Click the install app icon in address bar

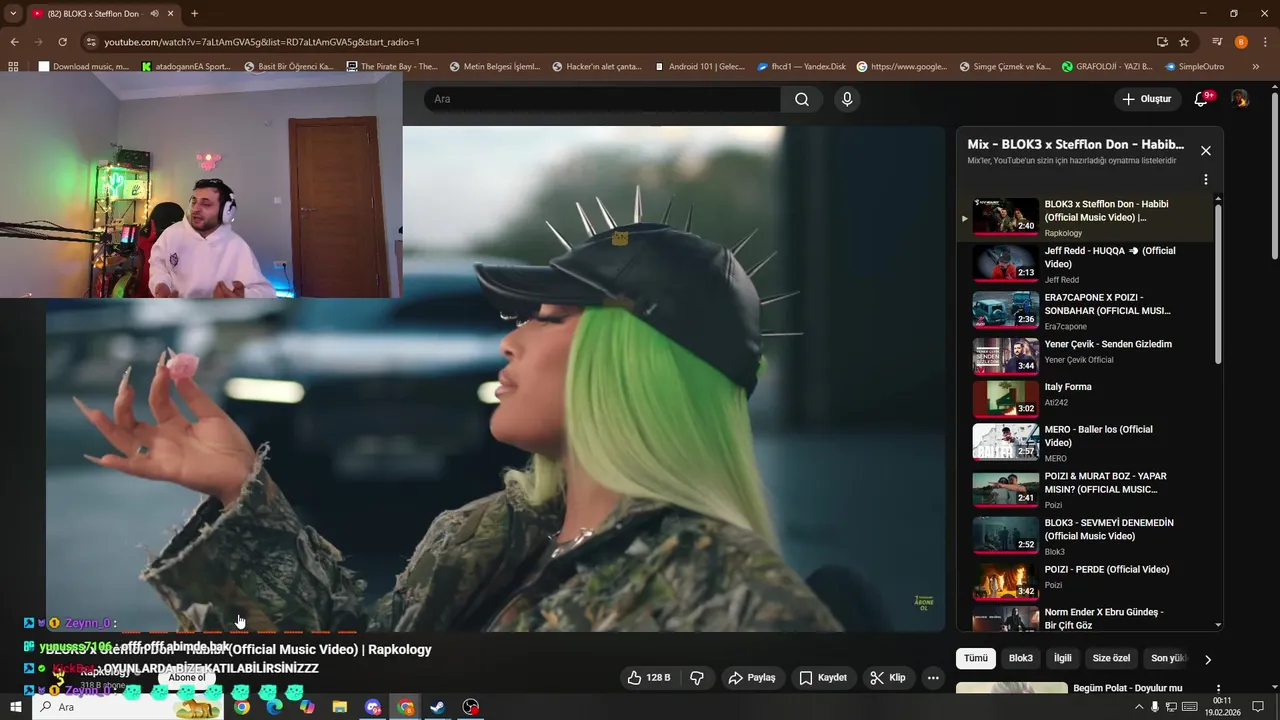coord(1162,42)
